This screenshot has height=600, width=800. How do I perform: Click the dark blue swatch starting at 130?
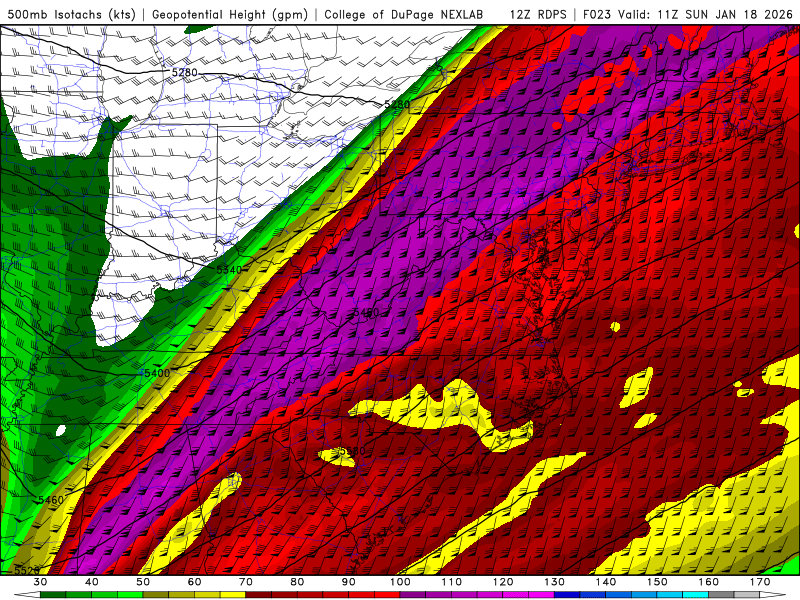coord(567,595)
